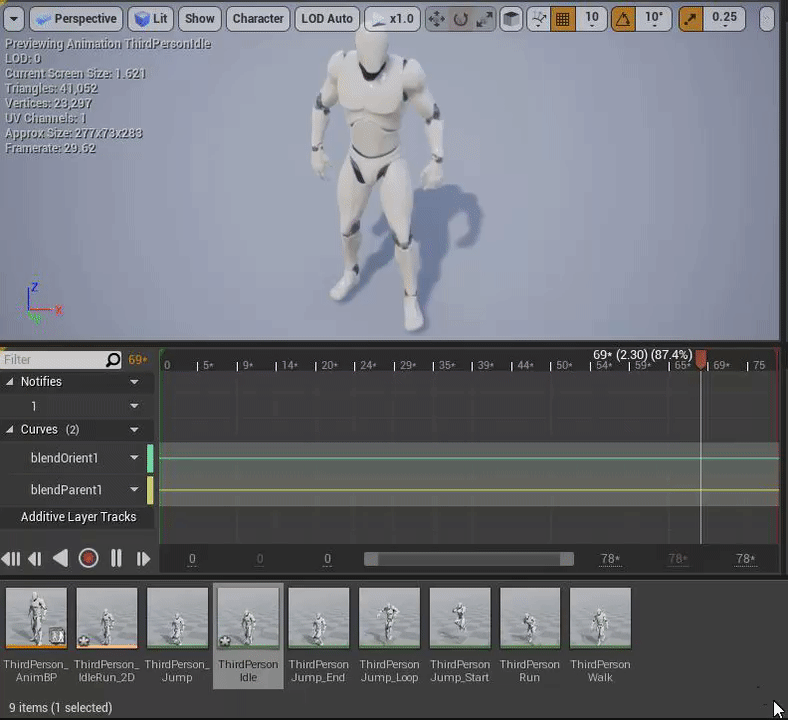Select the scale gizmo tool
This screenshot has height=720, width=788.
coord(484,19)
